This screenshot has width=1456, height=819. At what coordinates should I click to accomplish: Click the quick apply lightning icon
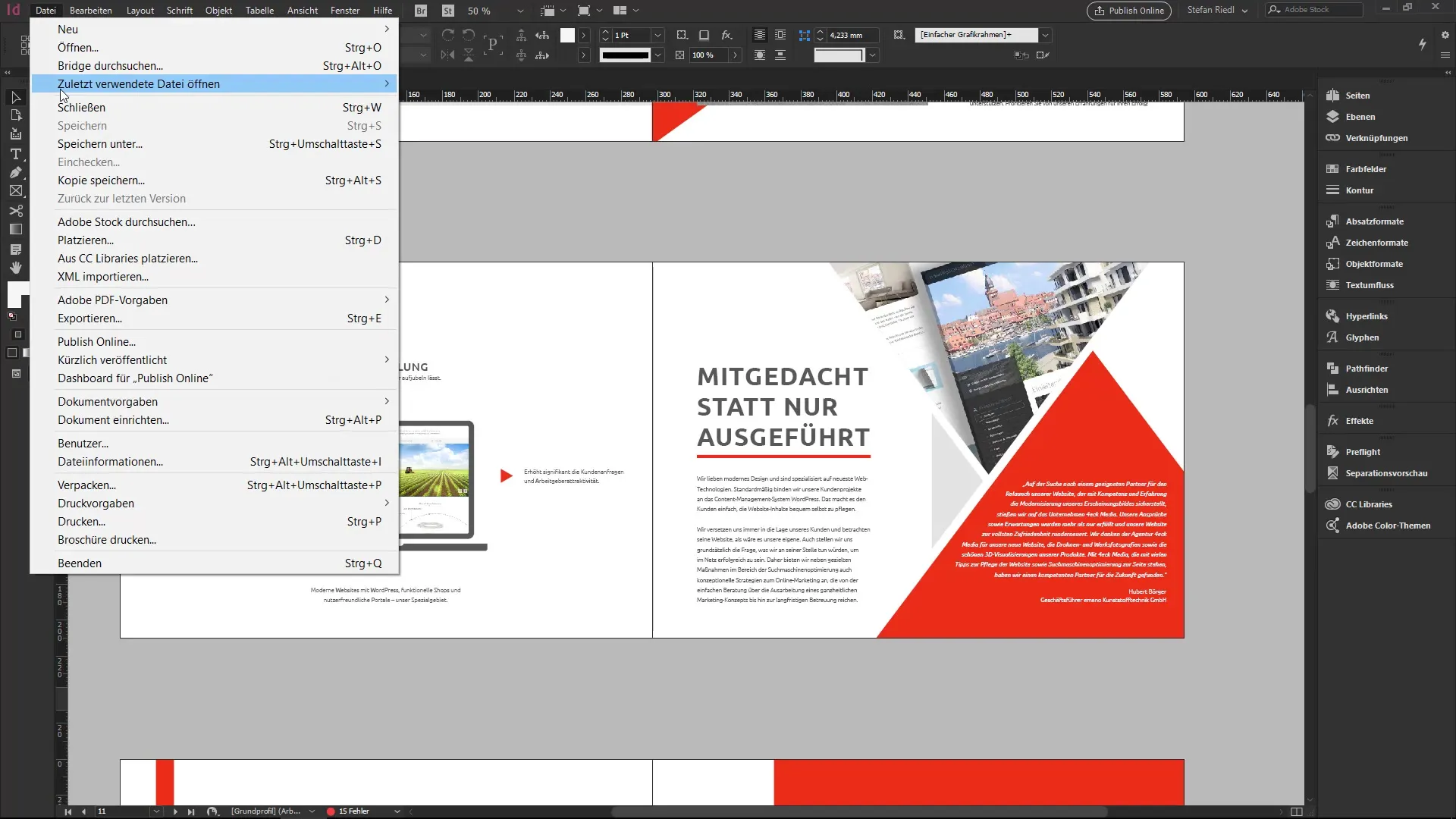point(1423,44)
